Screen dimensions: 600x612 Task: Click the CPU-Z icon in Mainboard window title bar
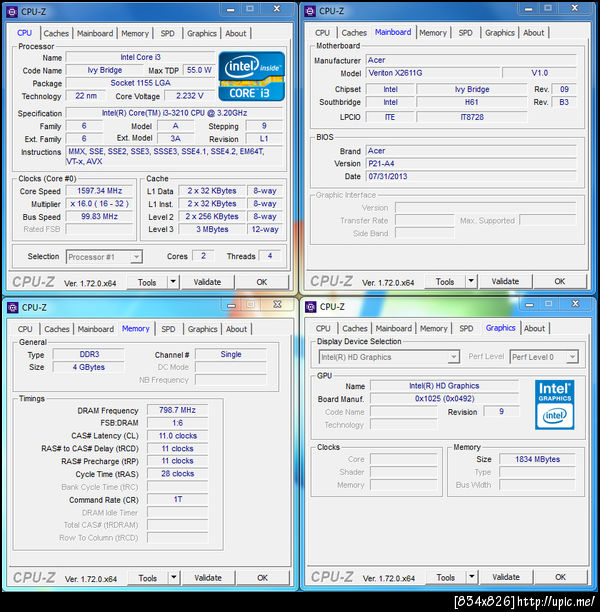coord(310,11)
